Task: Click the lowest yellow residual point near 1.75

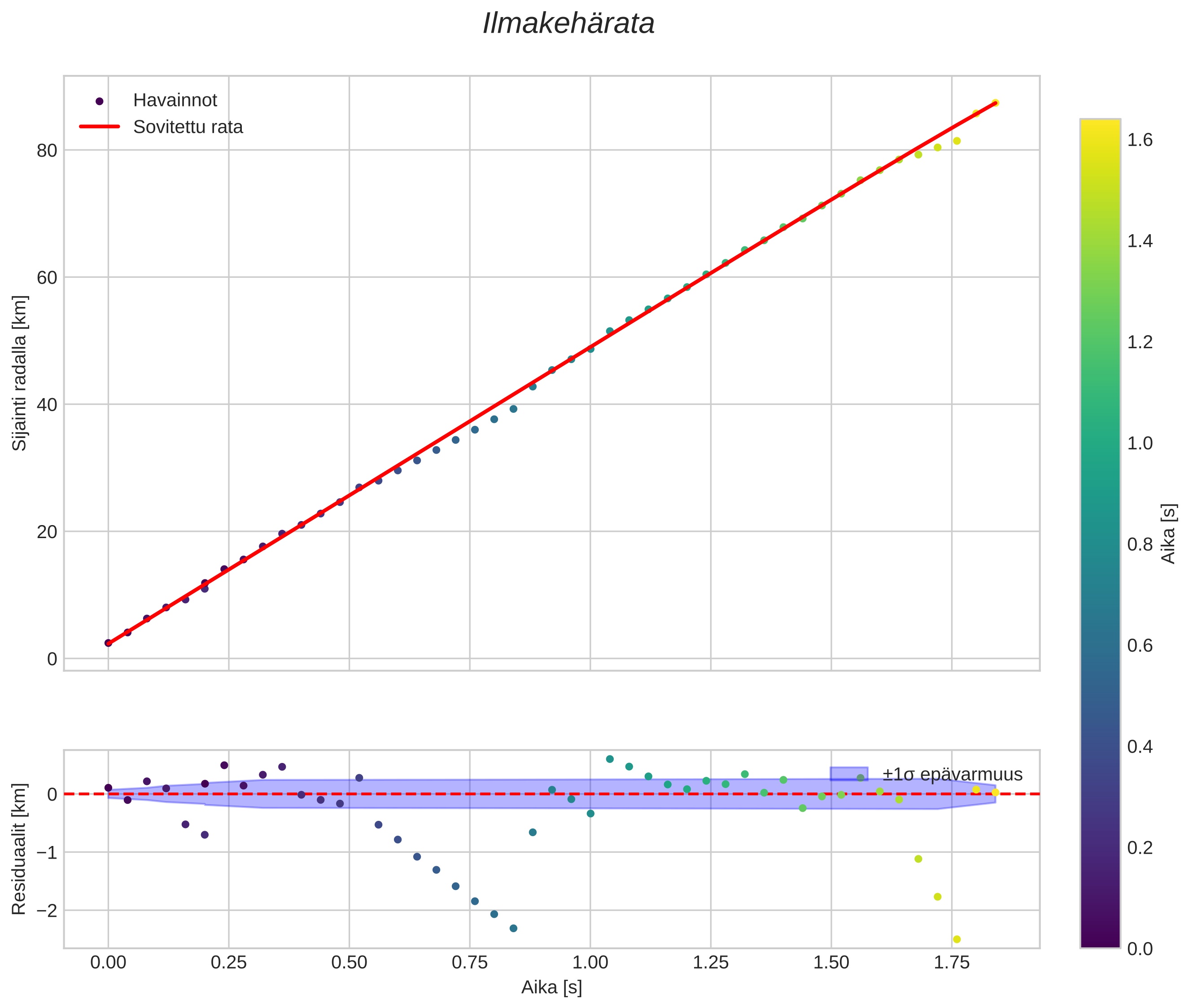Action: click(x=957, y=939)
